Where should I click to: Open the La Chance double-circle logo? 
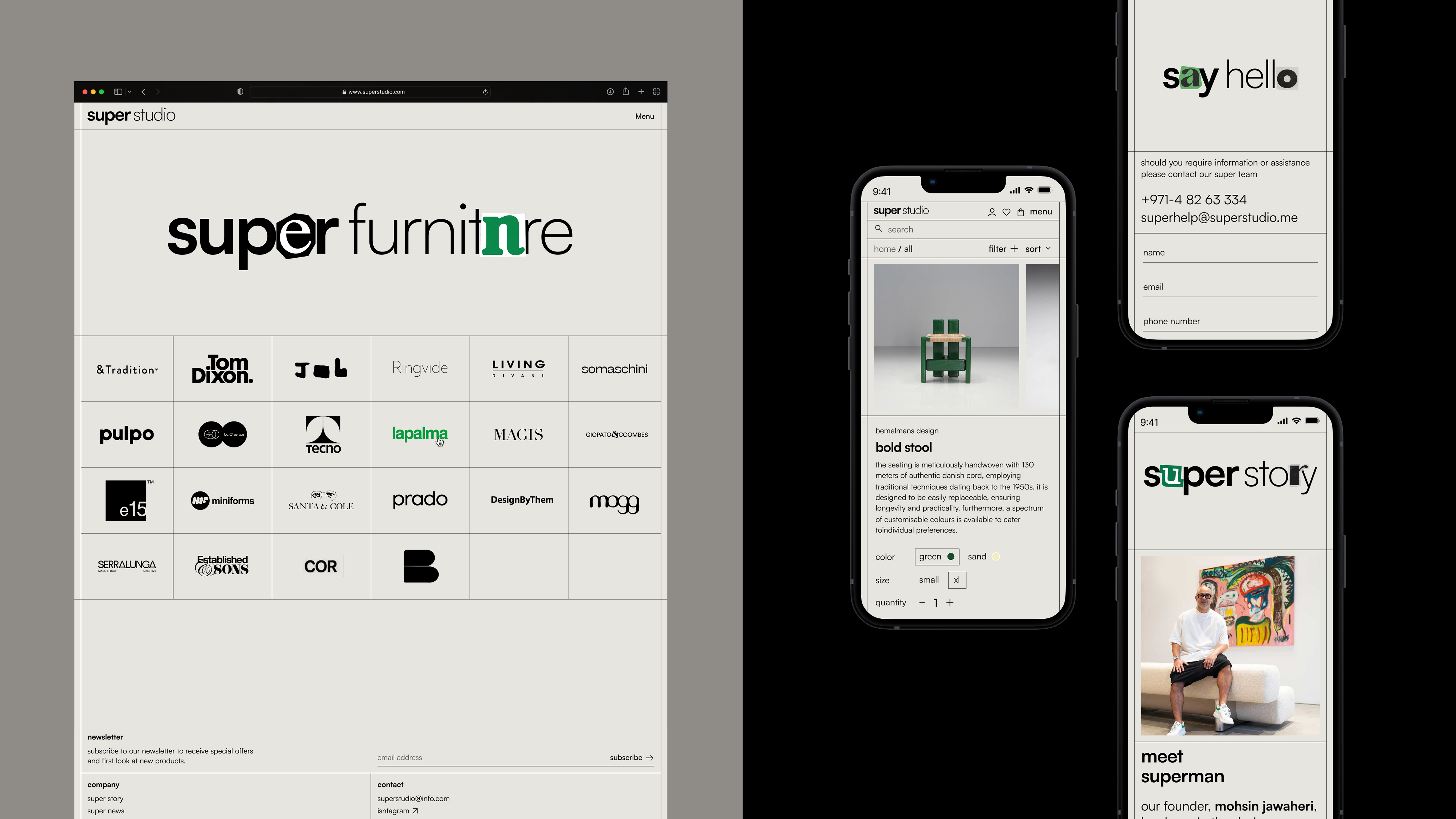(x=223, y=434)
